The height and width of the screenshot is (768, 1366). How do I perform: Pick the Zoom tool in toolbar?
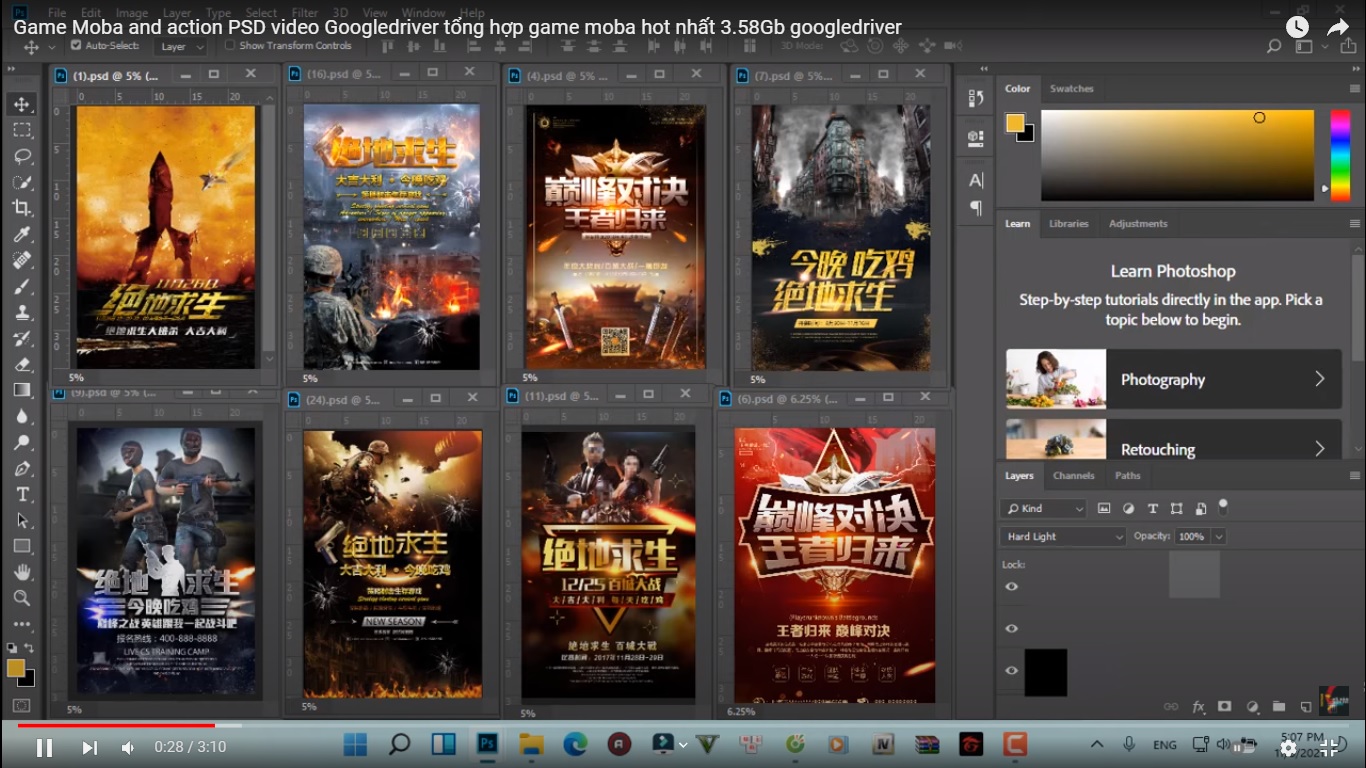(22, 598)
